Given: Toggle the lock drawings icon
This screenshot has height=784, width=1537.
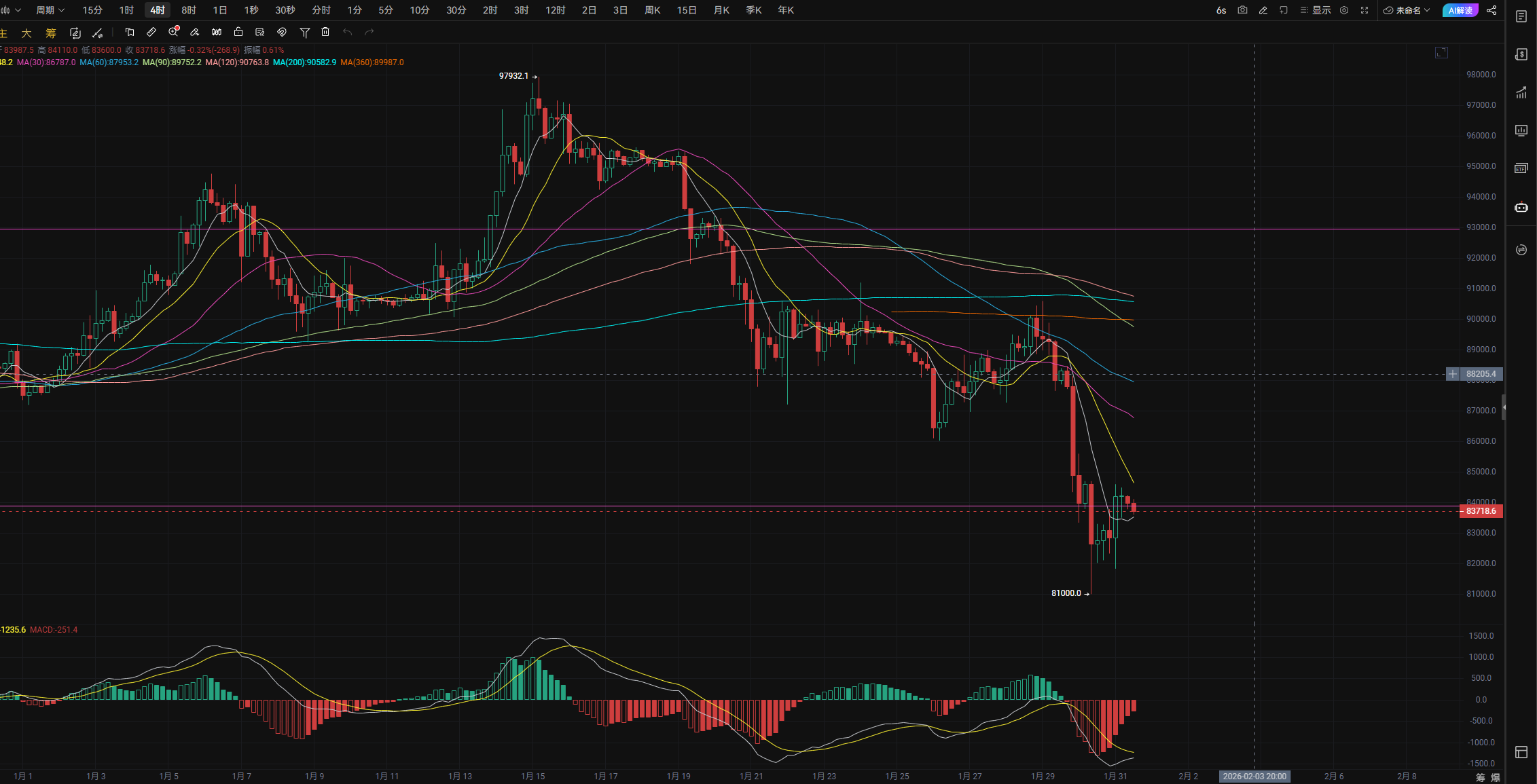Looking at the screenshot, I should 238,32.
